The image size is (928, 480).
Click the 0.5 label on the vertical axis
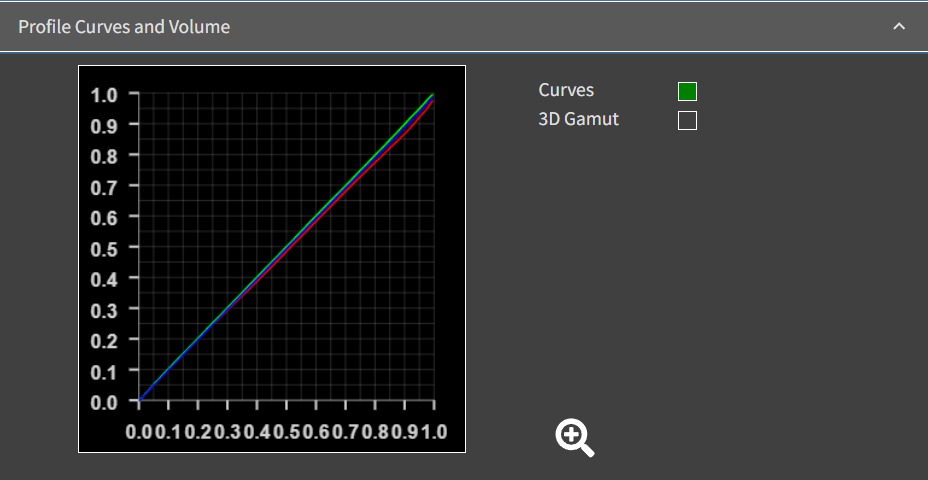[104, 248]
